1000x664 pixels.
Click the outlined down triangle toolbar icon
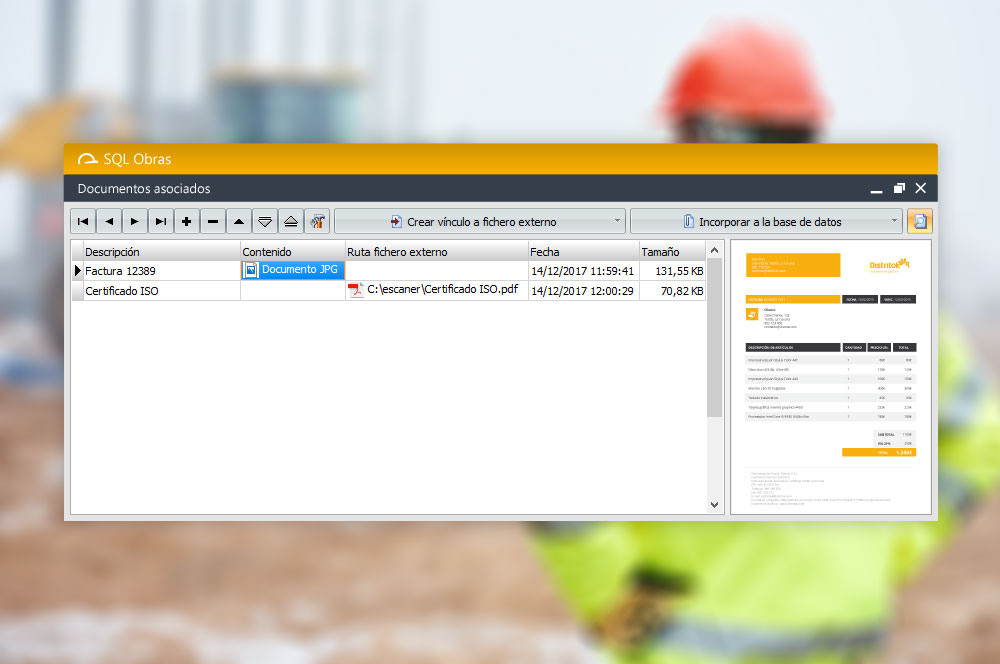click(x=265, y=221)
